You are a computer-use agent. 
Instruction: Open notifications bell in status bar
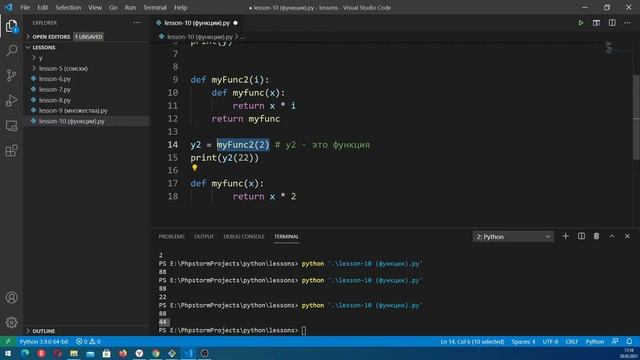click(629, 342)
